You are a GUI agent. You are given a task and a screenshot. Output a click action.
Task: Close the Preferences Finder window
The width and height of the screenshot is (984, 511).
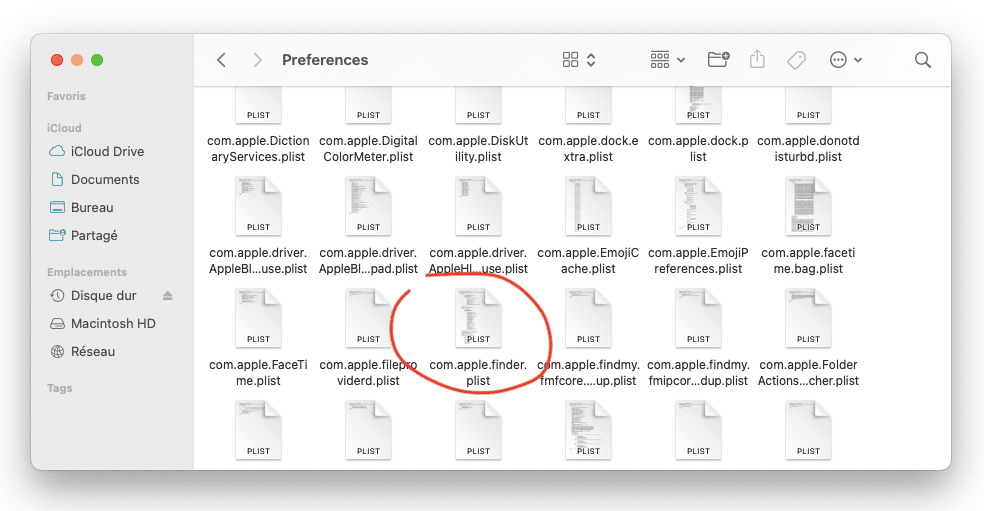click(57, 60)
